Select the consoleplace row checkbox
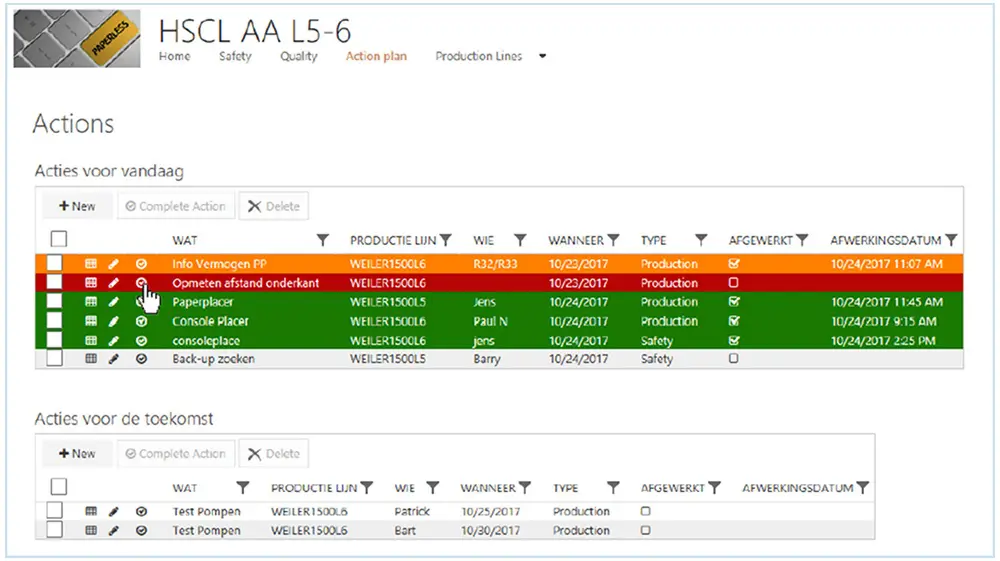This screenshot has height=561, width=1000. pyautogui.click(x=55, y=339)
